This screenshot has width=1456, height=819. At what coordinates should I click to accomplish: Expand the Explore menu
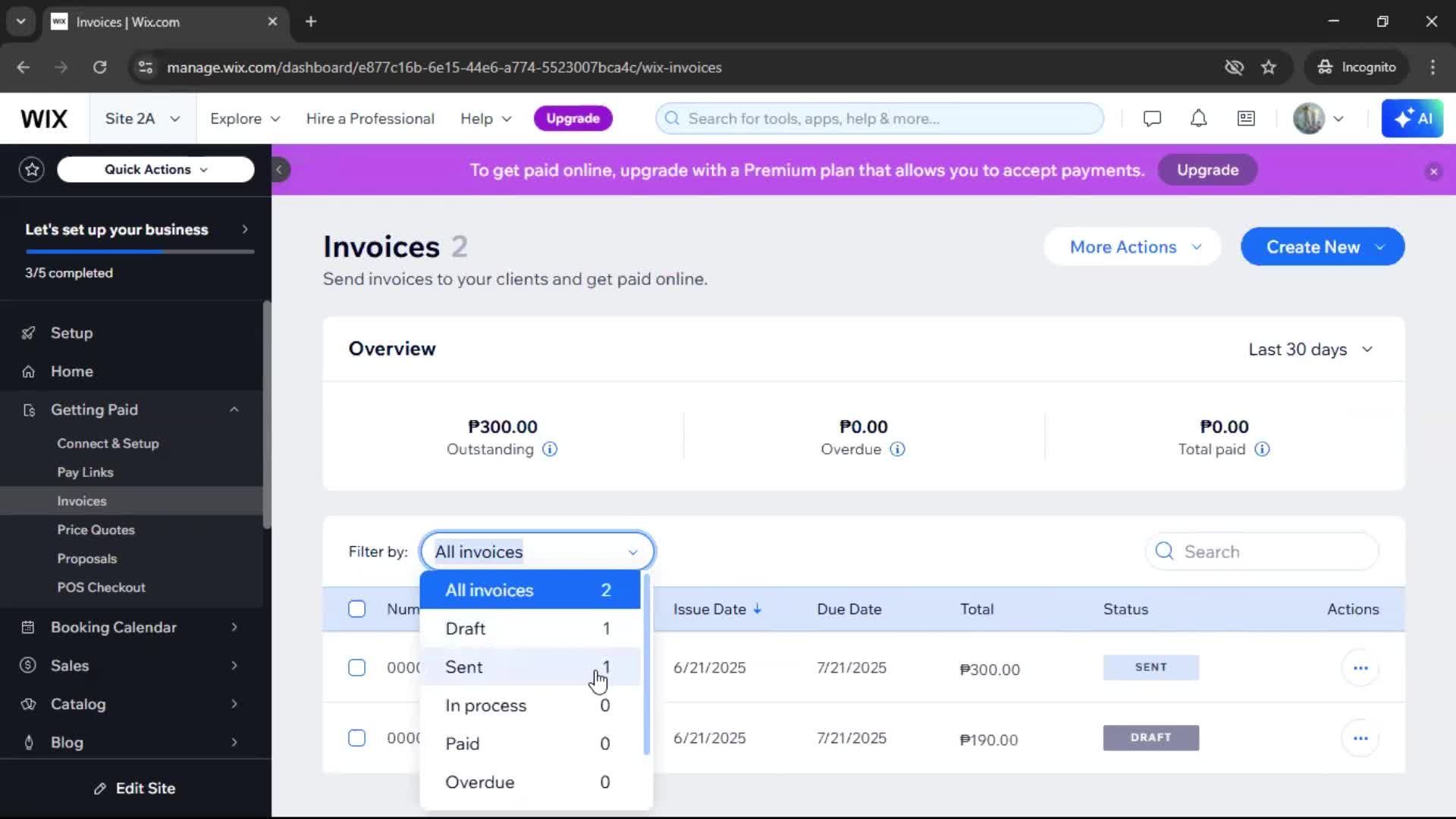pos(245,118)
